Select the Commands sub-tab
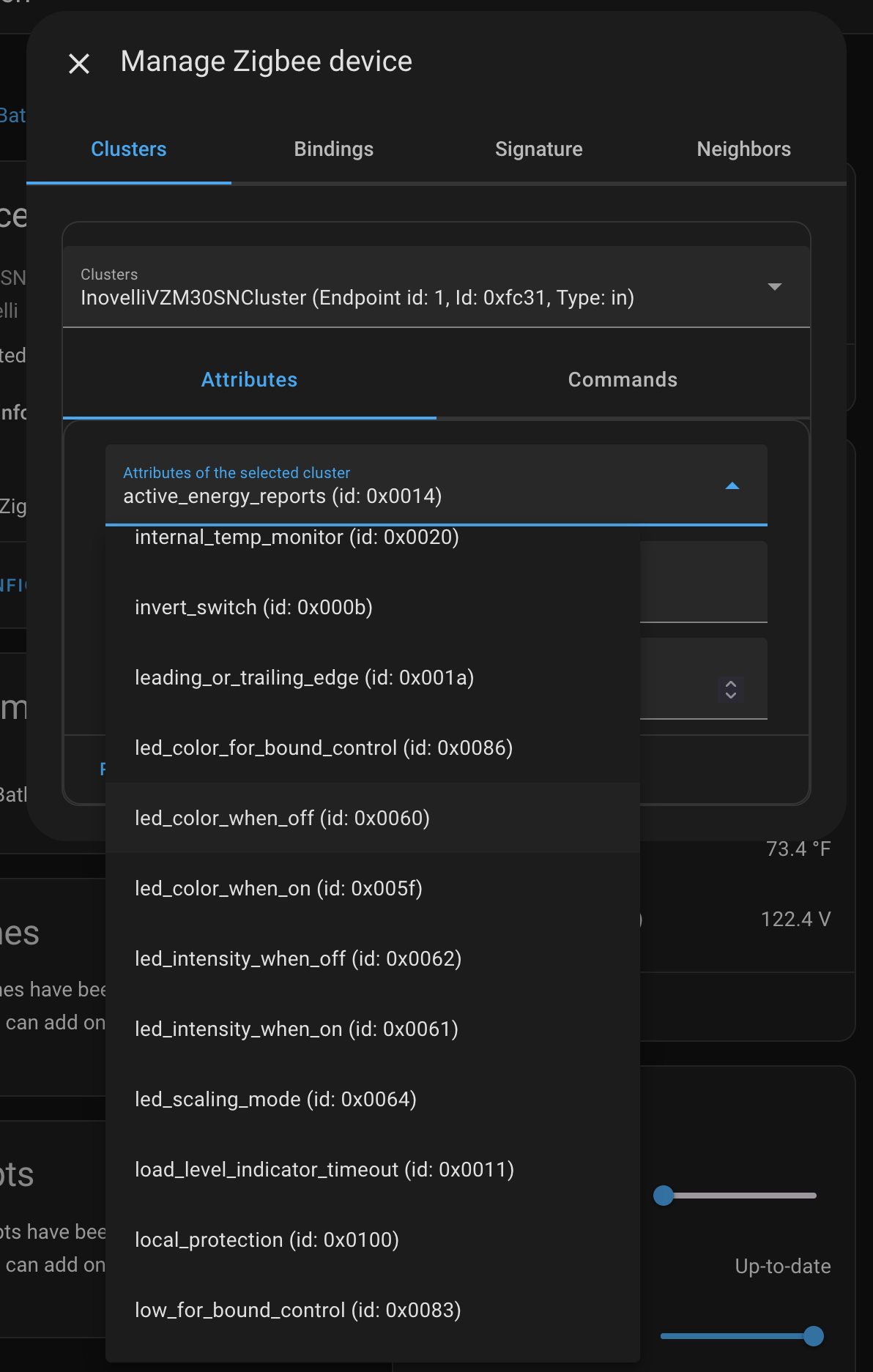 tap(623, 380)
